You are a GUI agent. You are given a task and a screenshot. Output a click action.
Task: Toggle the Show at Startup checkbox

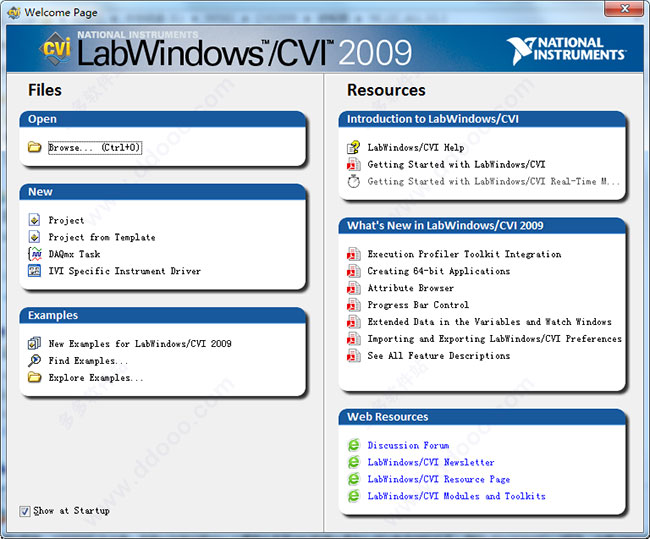click(x=24, y=511)
